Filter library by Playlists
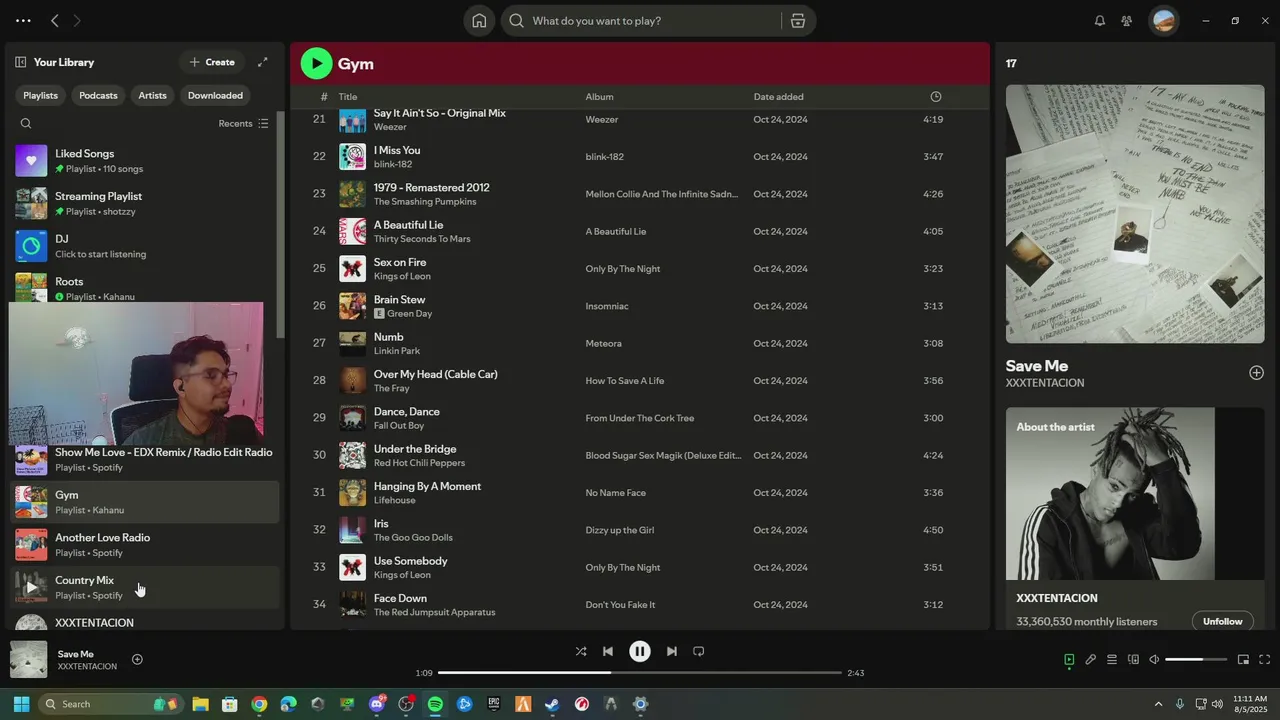Screen dimensions: 1280x720 [41, 96]
